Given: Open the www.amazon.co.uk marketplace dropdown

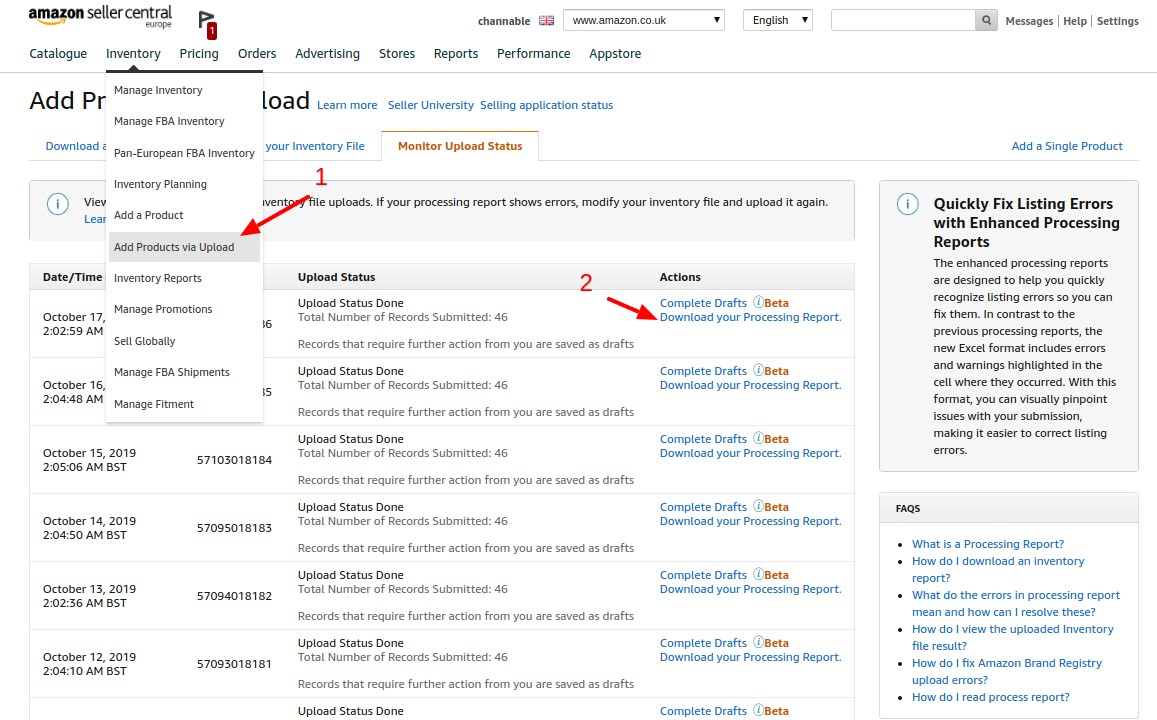Looking at the screenshot, I should point(643,21).
